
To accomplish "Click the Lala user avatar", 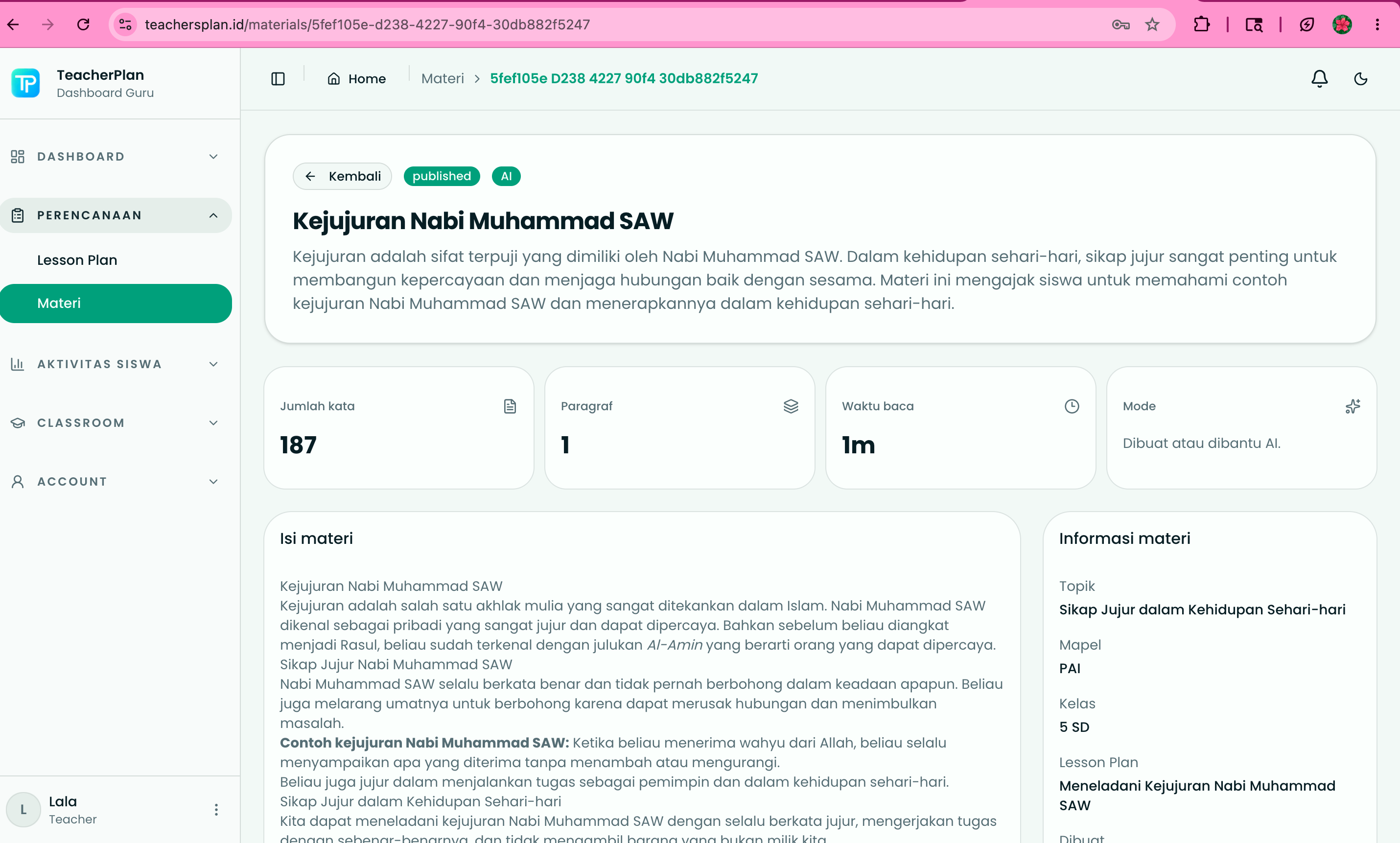I will [x=23, y=810].
